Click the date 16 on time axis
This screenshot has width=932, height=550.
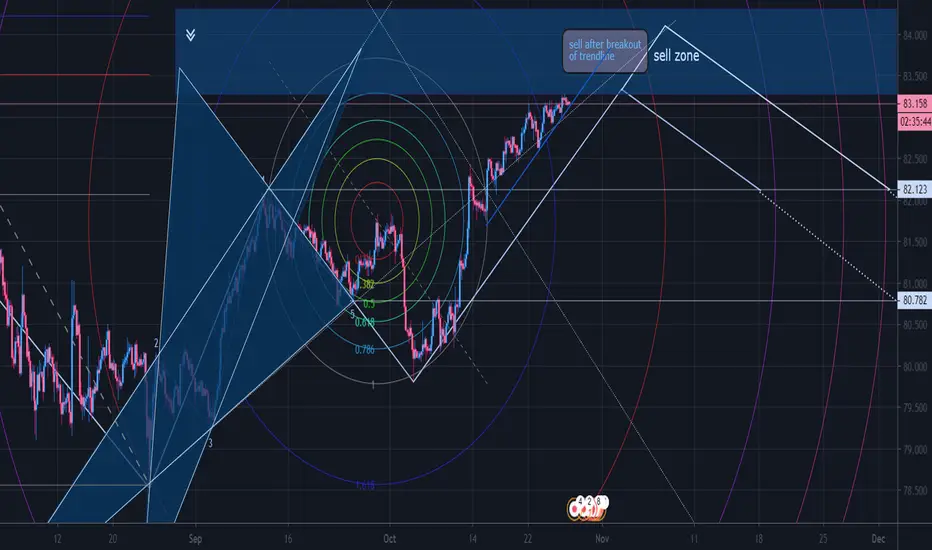(x=288, y=539)
